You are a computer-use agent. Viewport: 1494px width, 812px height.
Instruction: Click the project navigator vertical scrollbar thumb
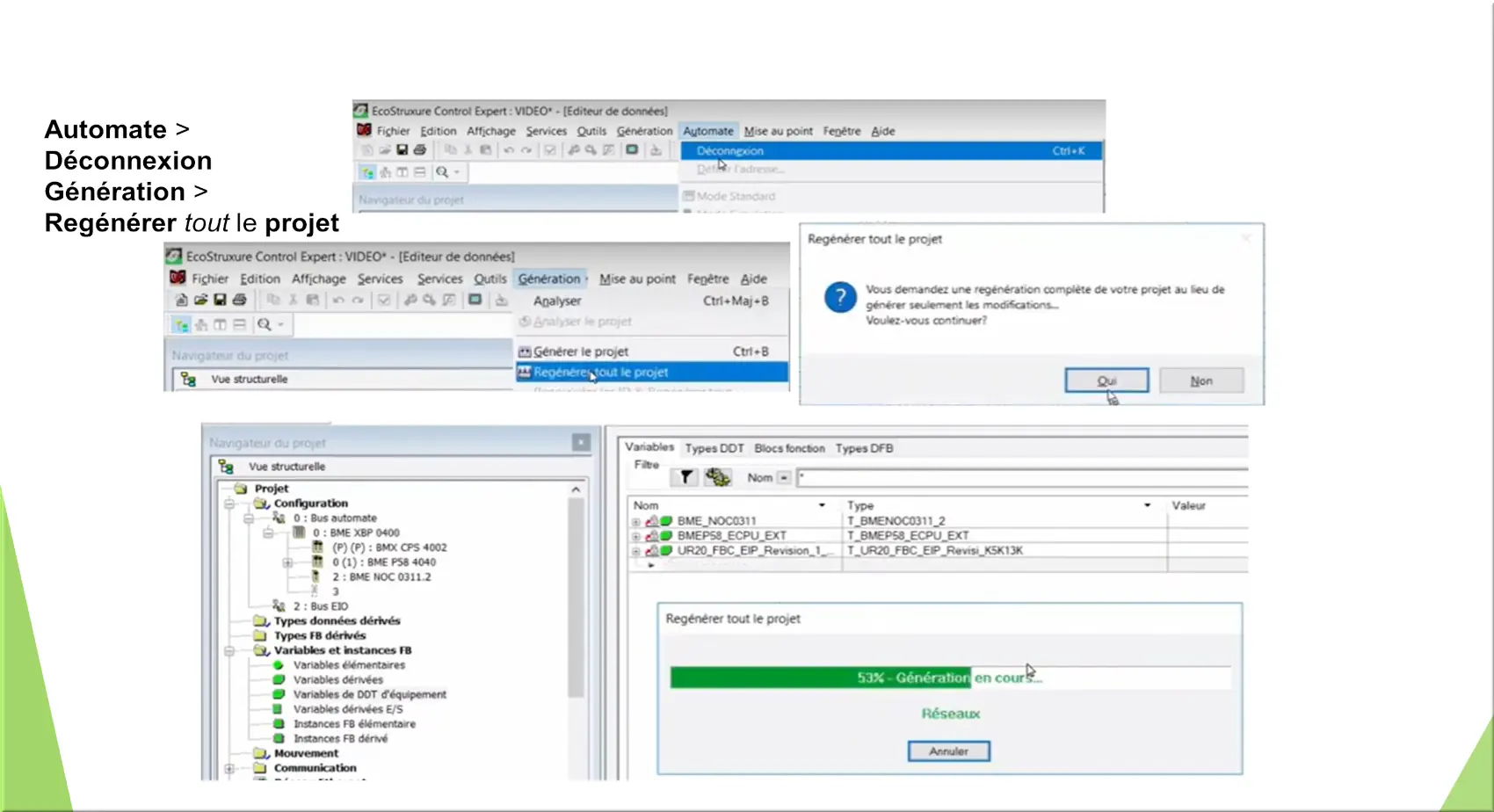(x=576, y=598)
